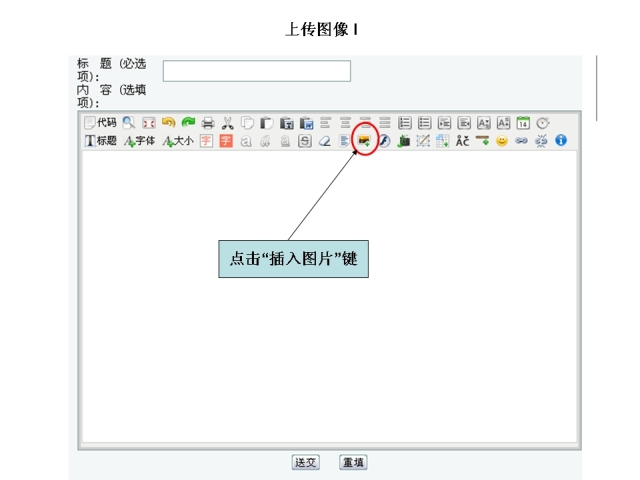Insert date using the calendar icon
The width and height of the screenshot is (640, 480).
point(522,123)
